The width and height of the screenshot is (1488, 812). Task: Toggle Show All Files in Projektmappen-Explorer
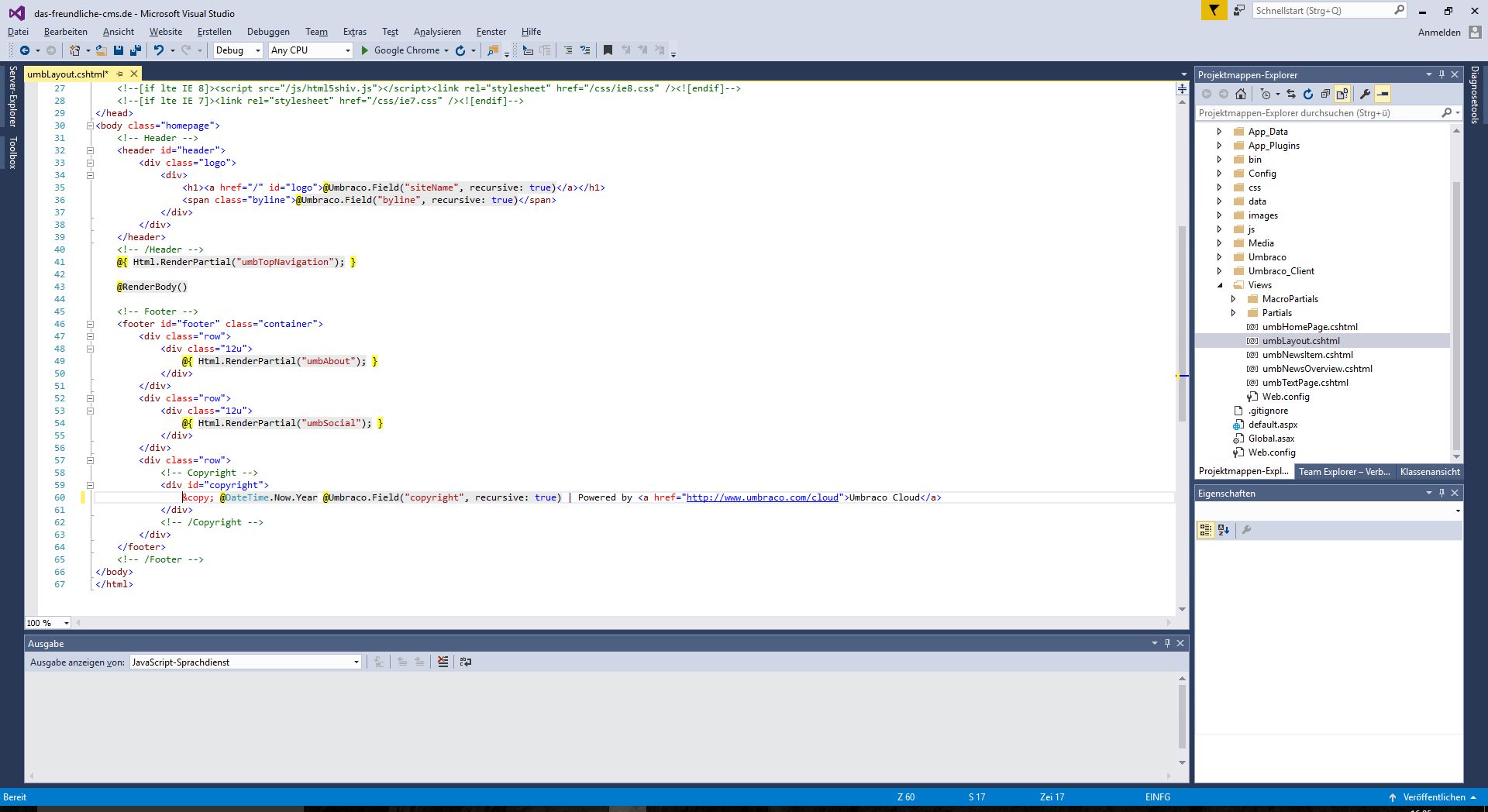[x=1342, y=94]
